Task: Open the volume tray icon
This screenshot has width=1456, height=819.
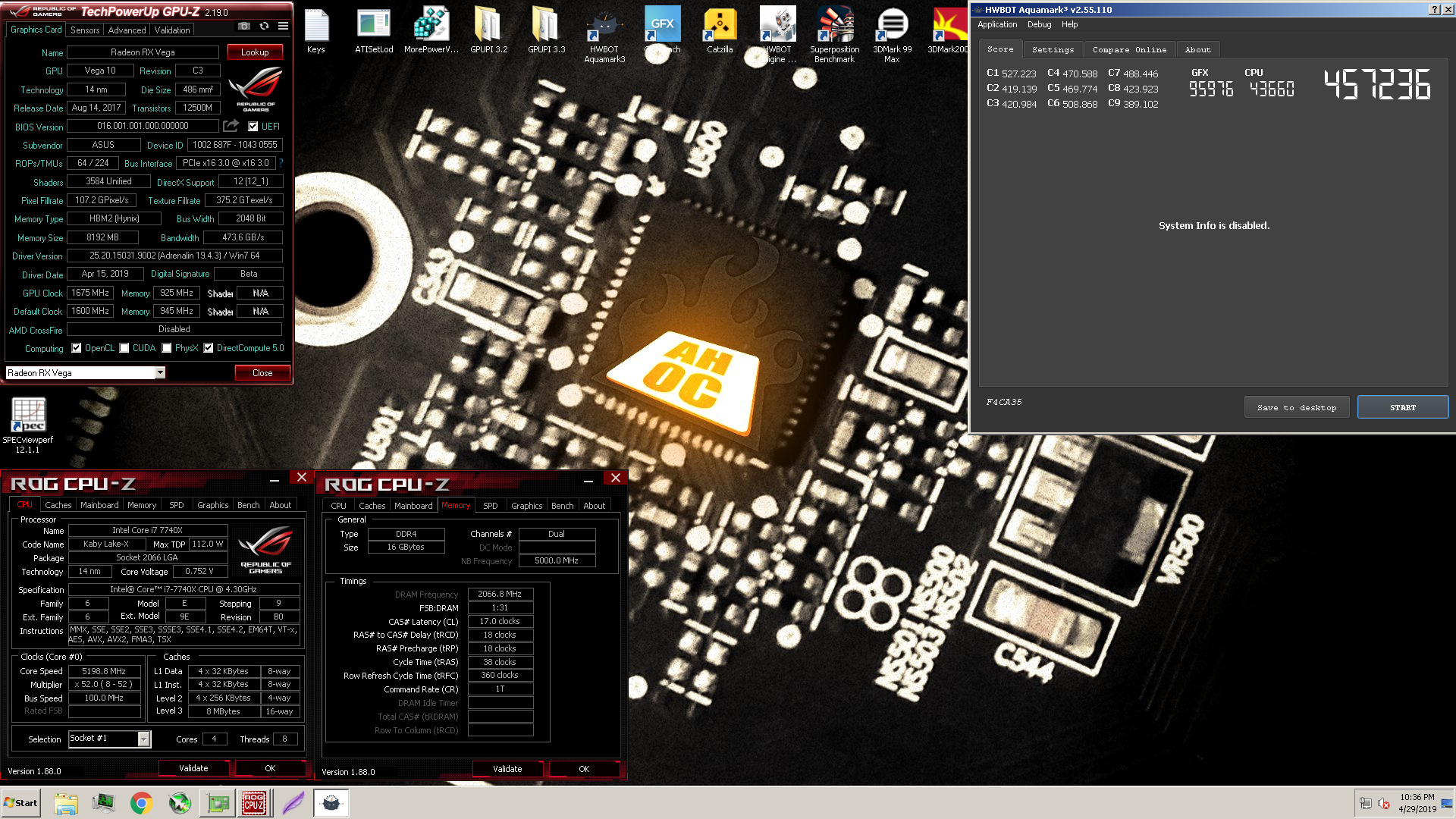Action: point(1384,804)
